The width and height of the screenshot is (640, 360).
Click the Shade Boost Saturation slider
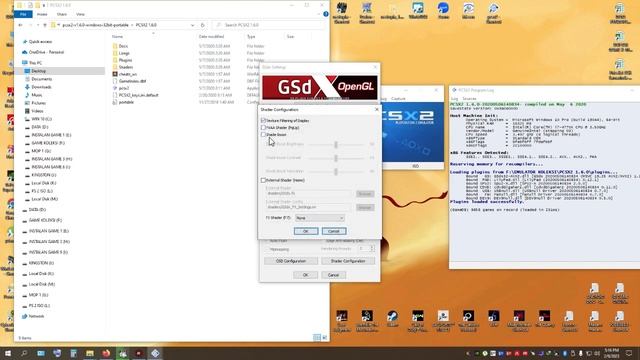click(336, 171)
